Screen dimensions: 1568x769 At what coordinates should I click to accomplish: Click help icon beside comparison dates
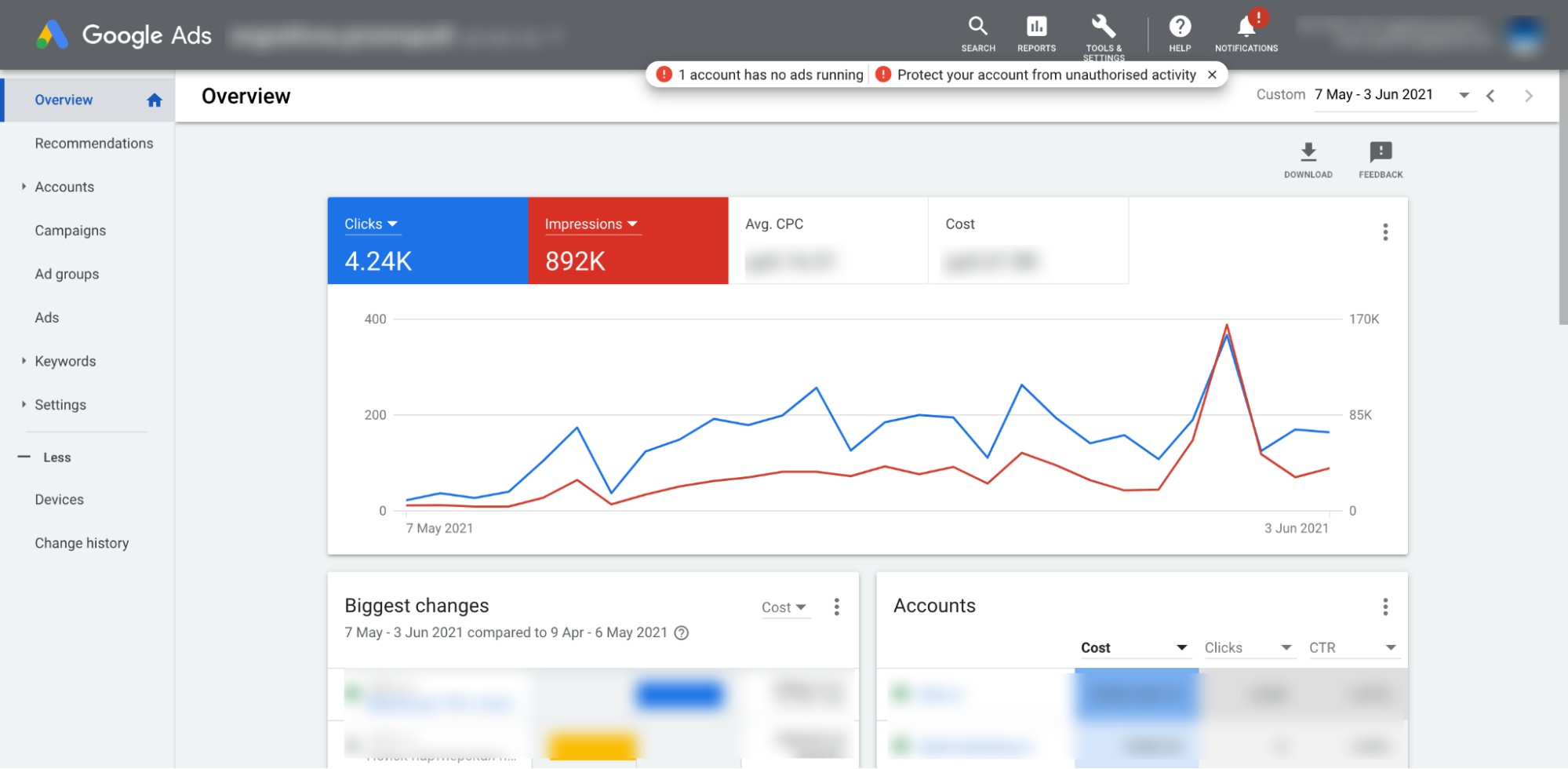[x=682, y=632]
